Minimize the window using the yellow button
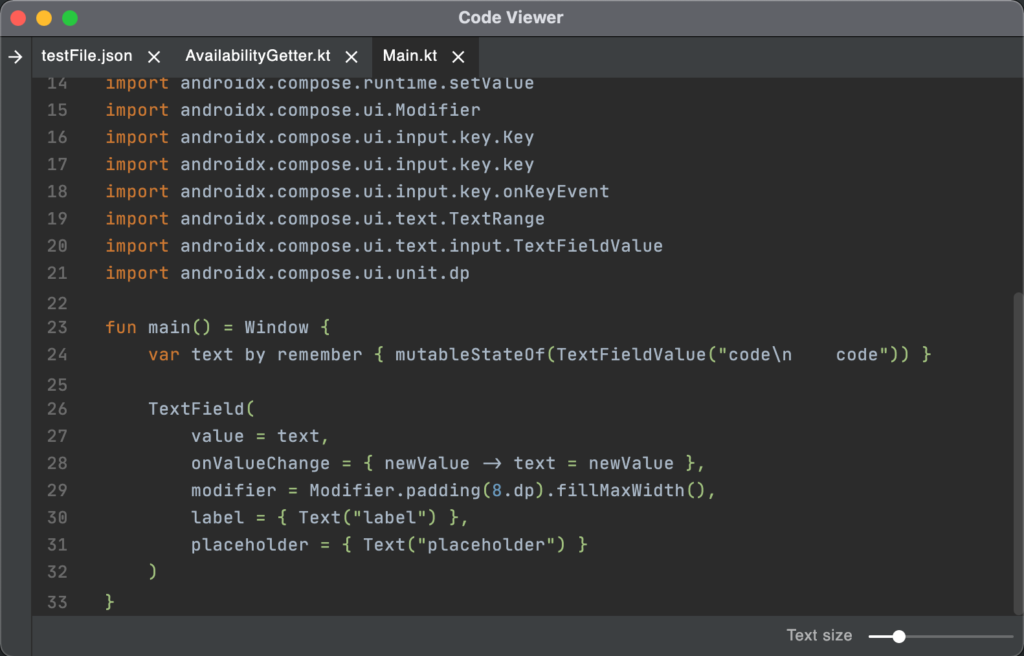The width and height of the screenshot is (1024, 656). pyautogui.click(x=44, y=18)
